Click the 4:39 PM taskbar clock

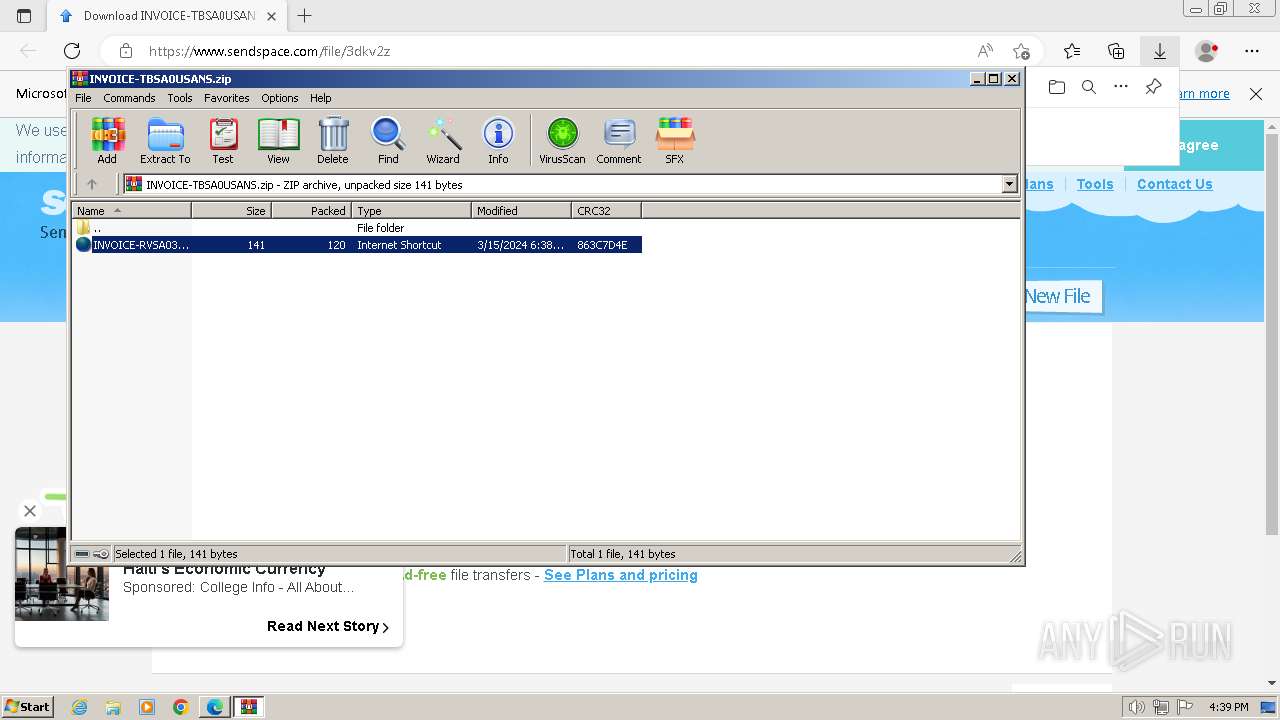pos(1229,707)
